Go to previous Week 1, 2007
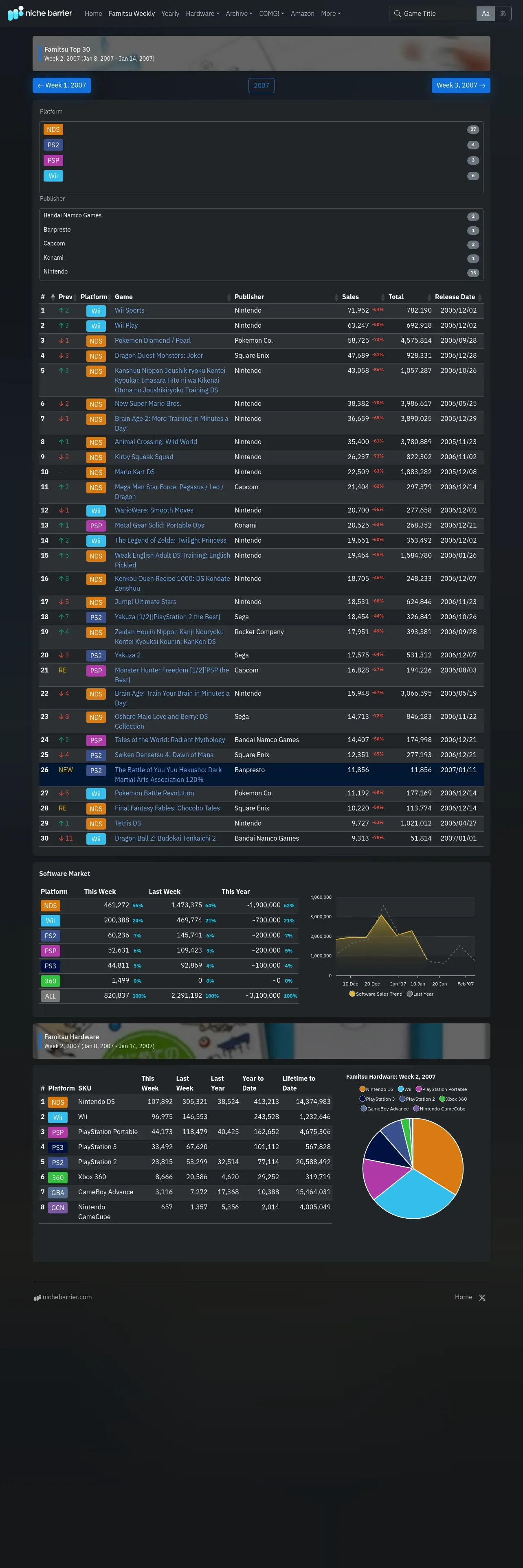This screenshot has width=523, height=1568. [x=62, y=85]
